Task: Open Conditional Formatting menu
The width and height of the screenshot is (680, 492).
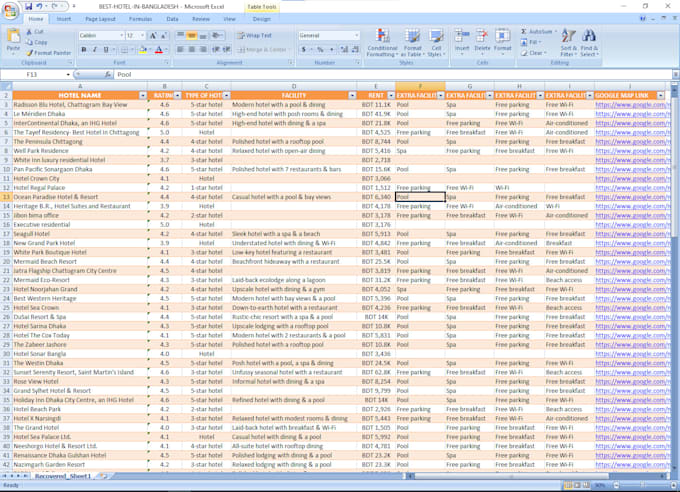Action: [x=382, y=43]
